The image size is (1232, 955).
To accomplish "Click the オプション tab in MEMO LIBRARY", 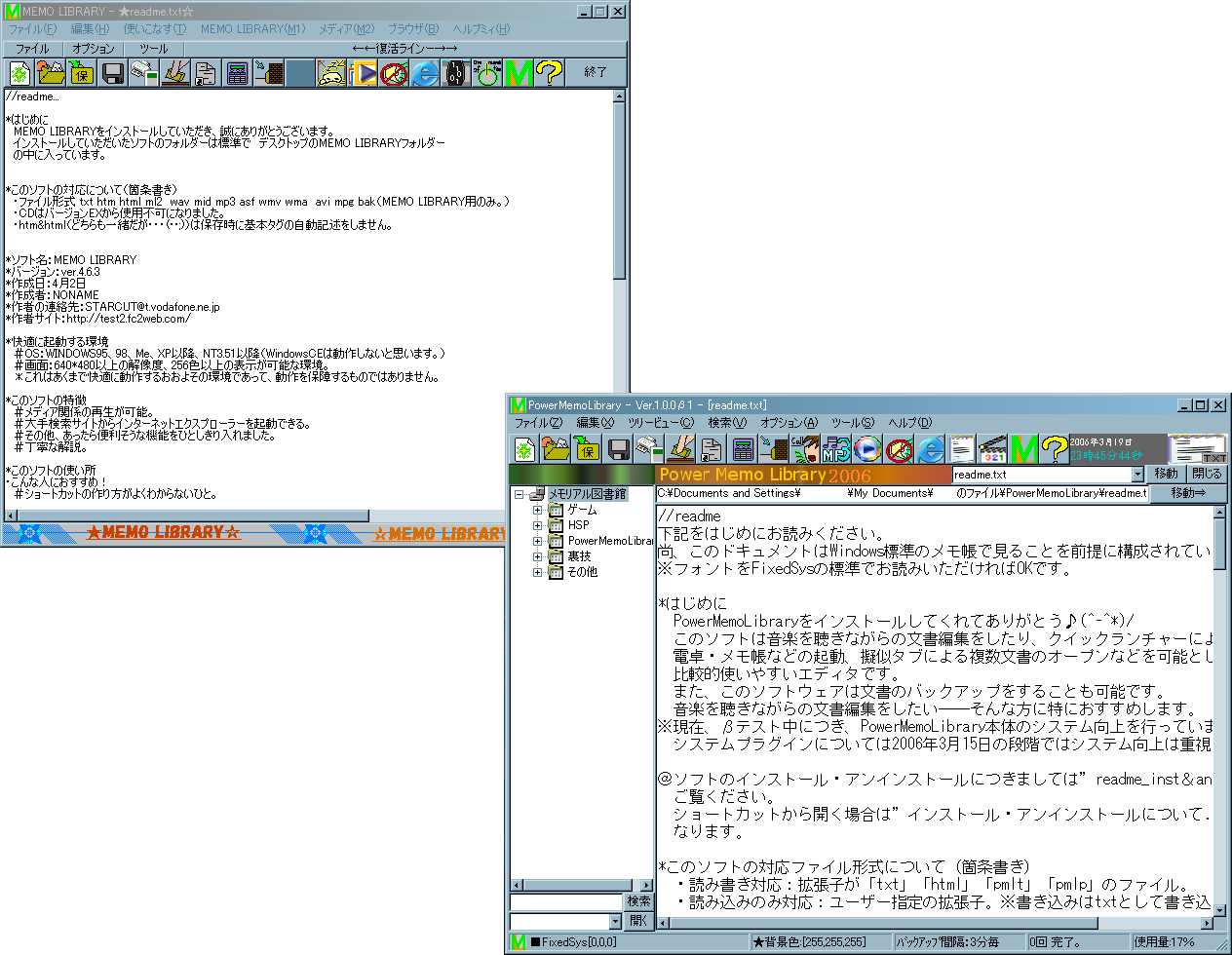I will (x=94, y=49).
